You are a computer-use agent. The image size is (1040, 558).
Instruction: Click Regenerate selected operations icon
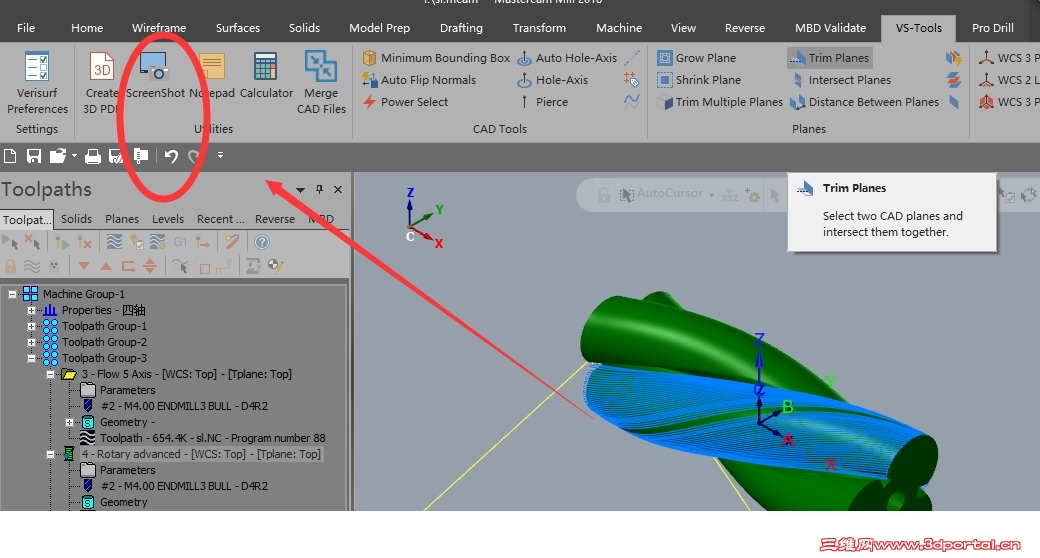tap(62, 242)
